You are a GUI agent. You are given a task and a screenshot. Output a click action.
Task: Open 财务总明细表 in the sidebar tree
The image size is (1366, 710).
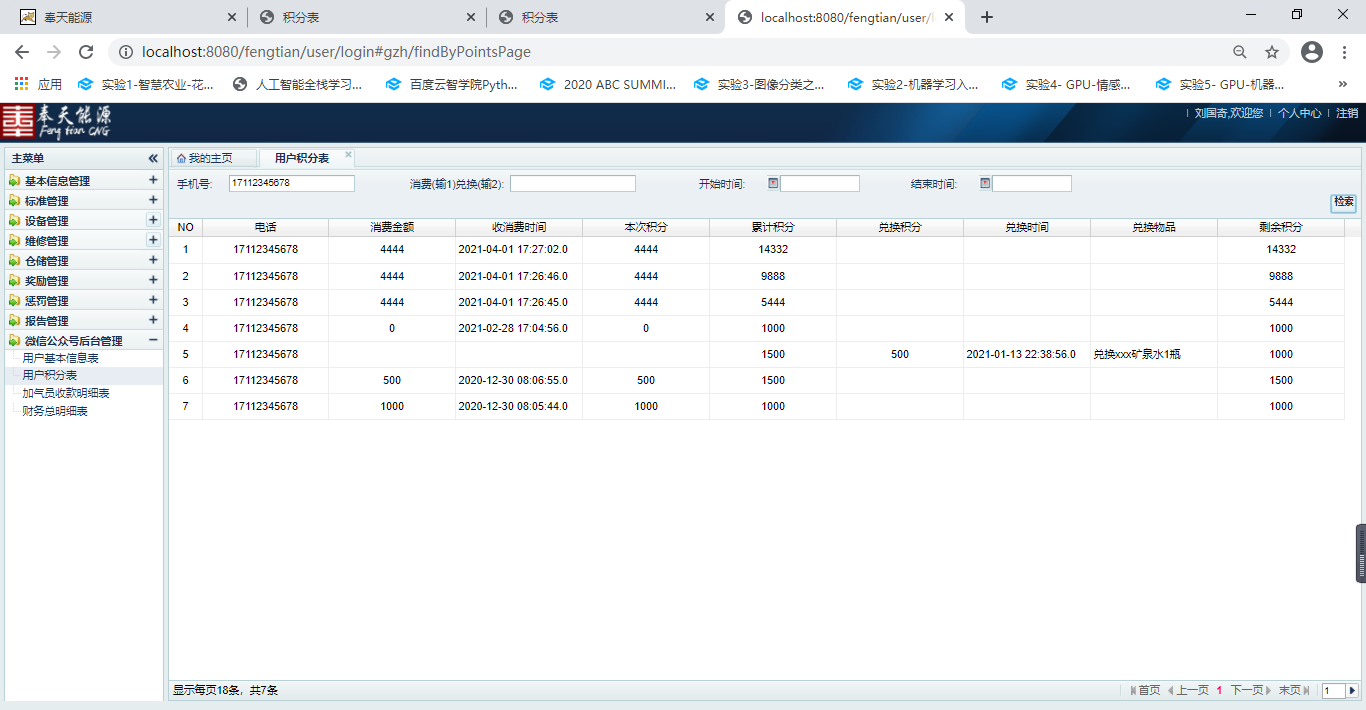point(55,411)
